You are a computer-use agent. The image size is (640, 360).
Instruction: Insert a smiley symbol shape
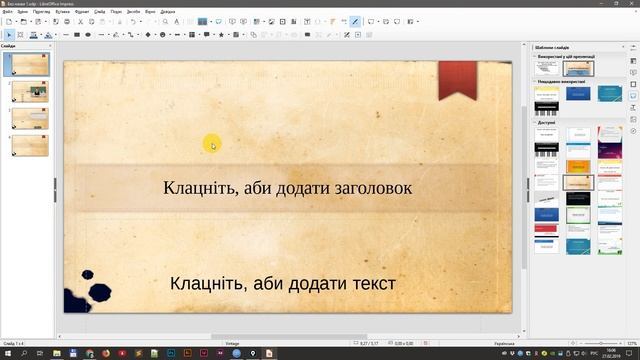coord(162,35)
